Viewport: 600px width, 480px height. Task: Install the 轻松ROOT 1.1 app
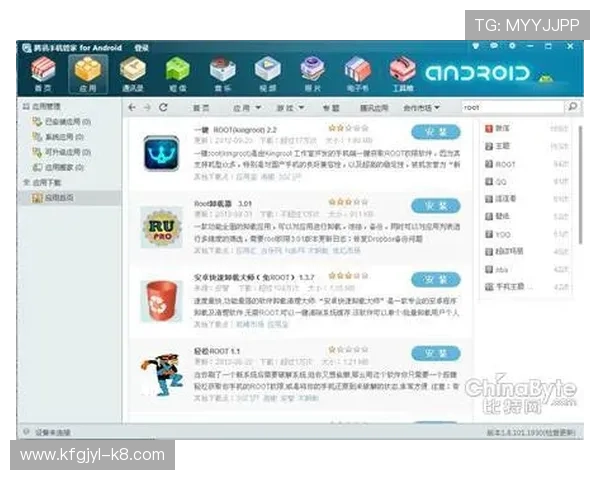pos(436,353)
